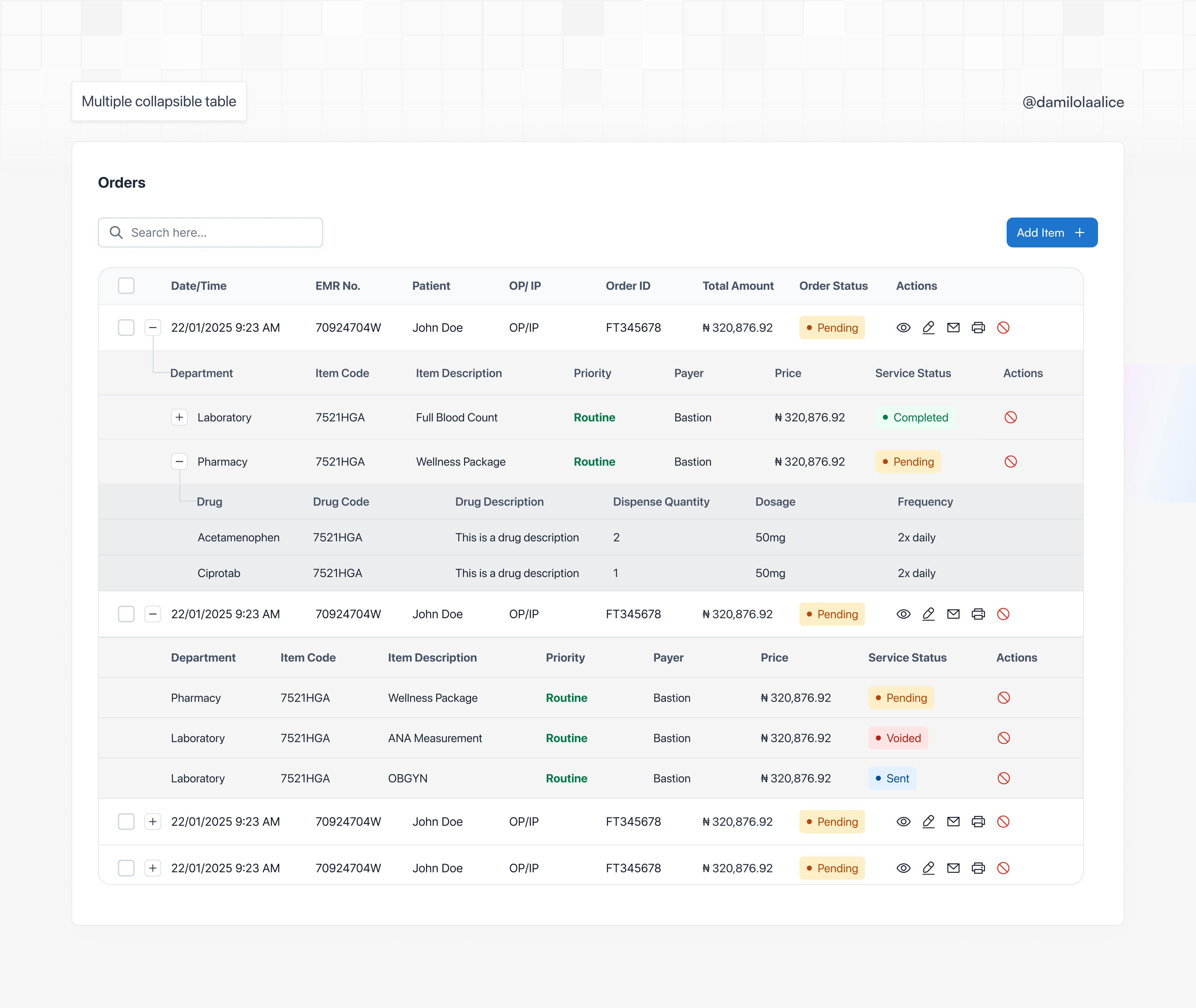Open the eye preview icon on first order row
Screen dimensions: 1196x1008
tap(903, 327)
